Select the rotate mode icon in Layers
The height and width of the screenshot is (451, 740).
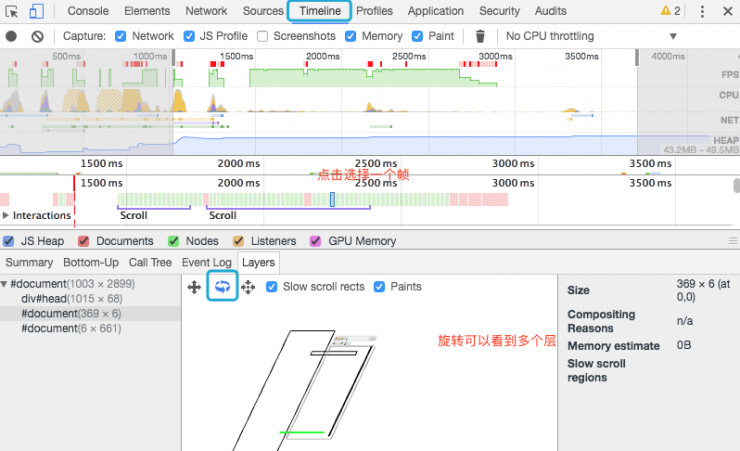point(222,287)
